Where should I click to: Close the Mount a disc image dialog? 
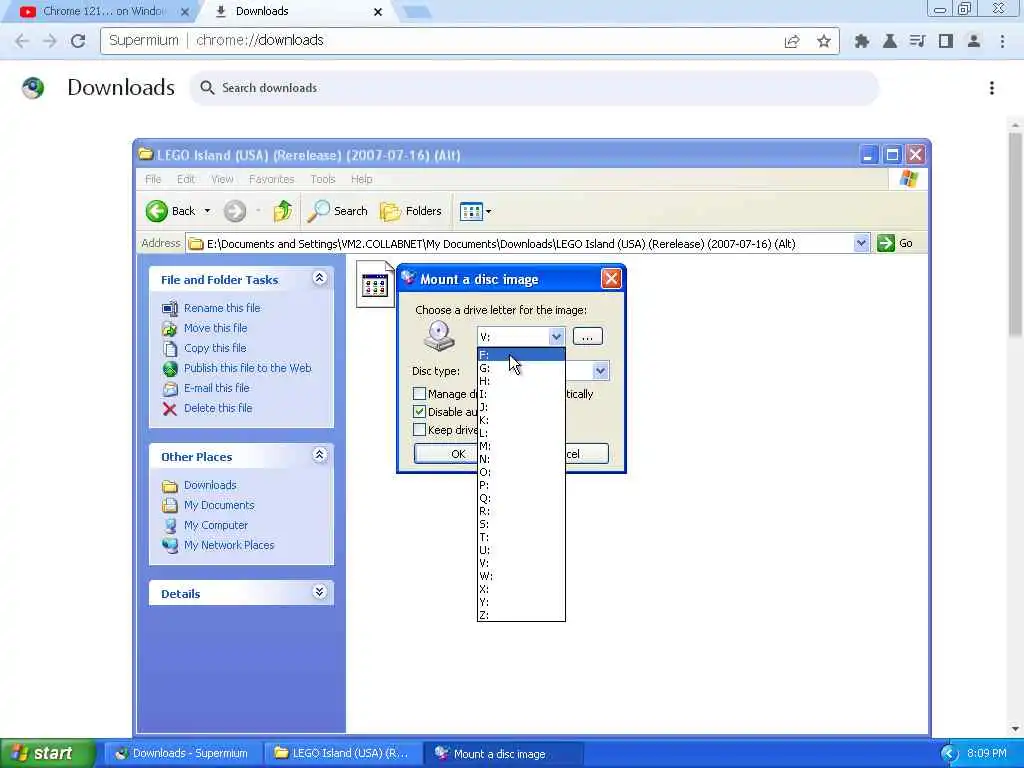click(611, 279)
